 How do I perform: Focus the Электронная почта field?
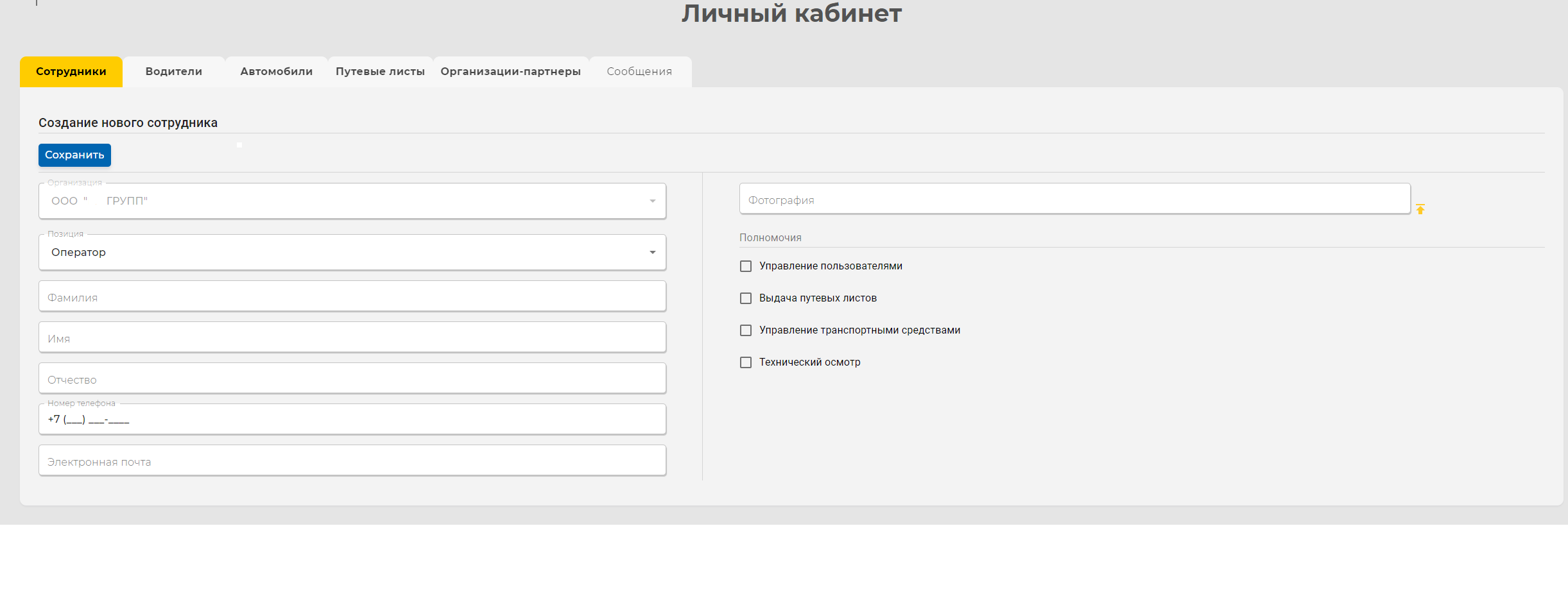click(352, 461)
